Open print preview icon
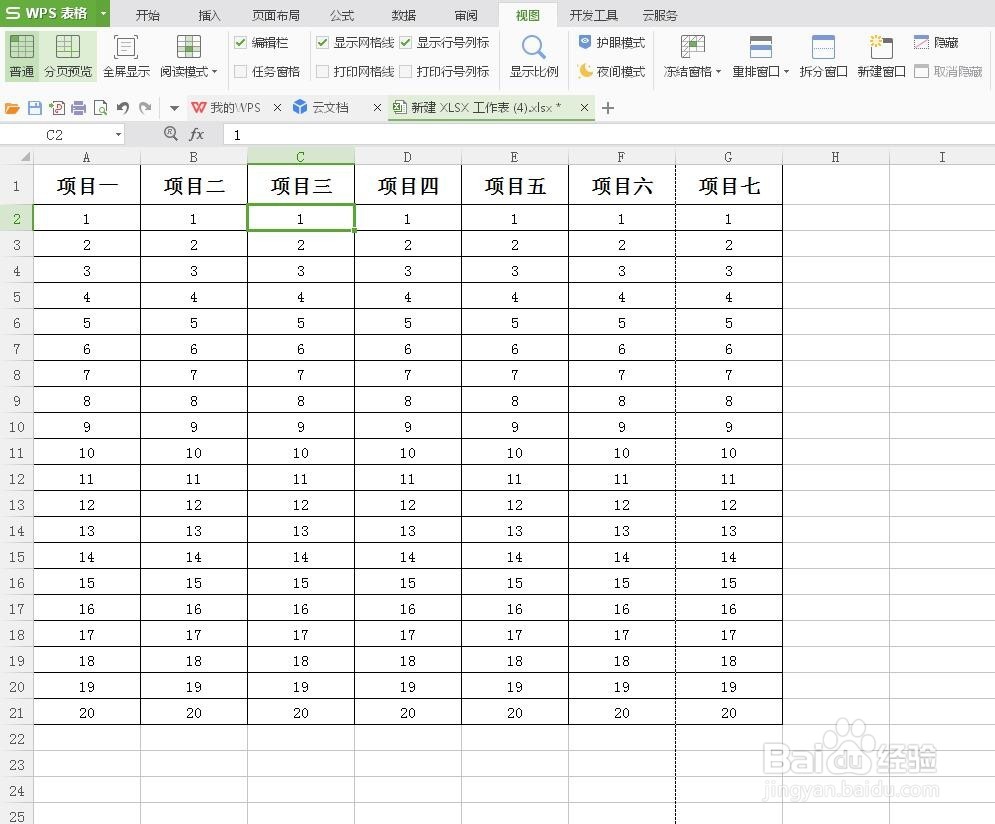The image size is (995, 824). 100,108
